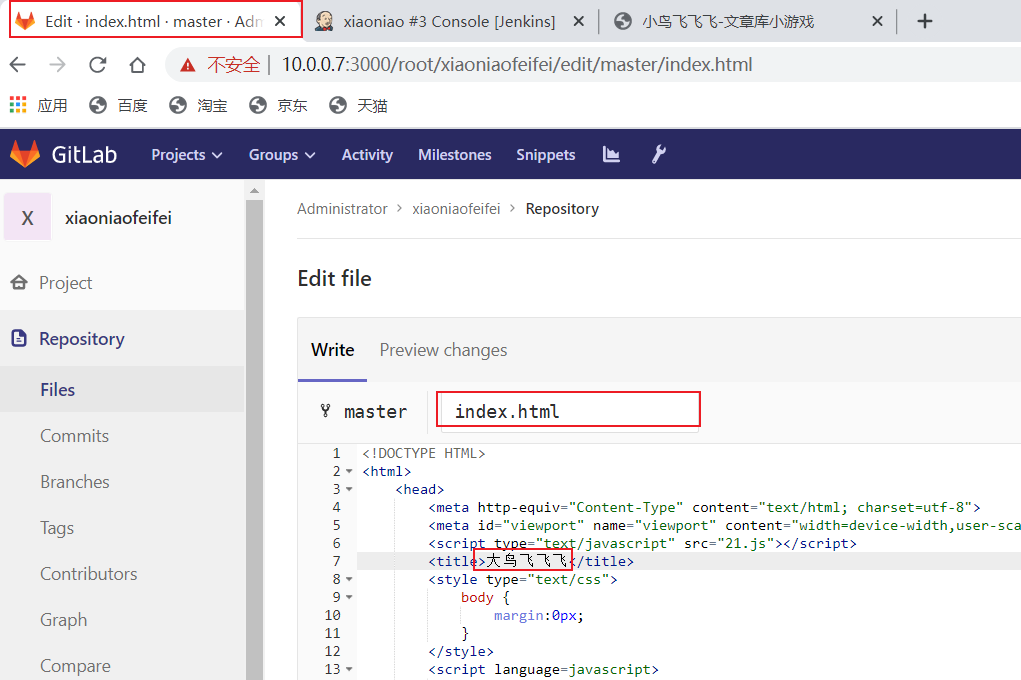Open a new browser tab
Image resolution: width=1021 pixels, height=680 pixels.
click(924, 21)
